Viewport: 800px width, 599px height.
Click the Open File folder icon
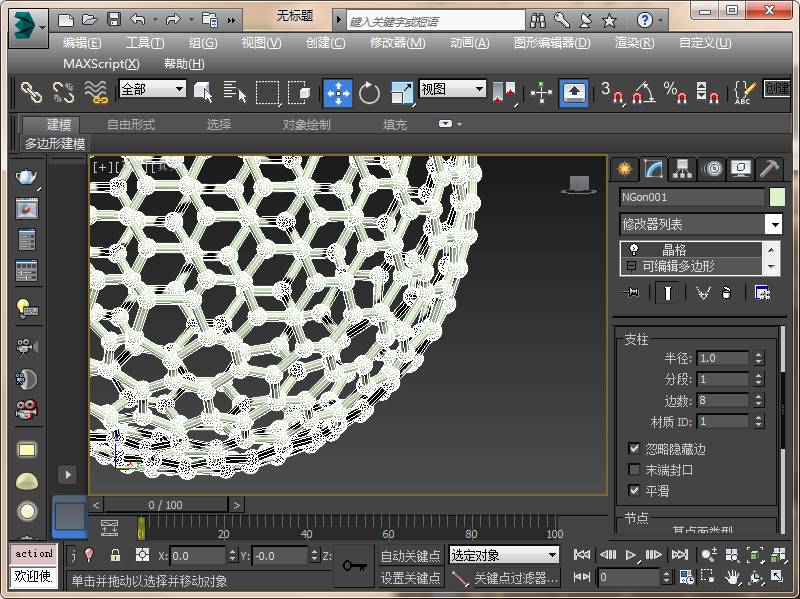pos(90,20)
